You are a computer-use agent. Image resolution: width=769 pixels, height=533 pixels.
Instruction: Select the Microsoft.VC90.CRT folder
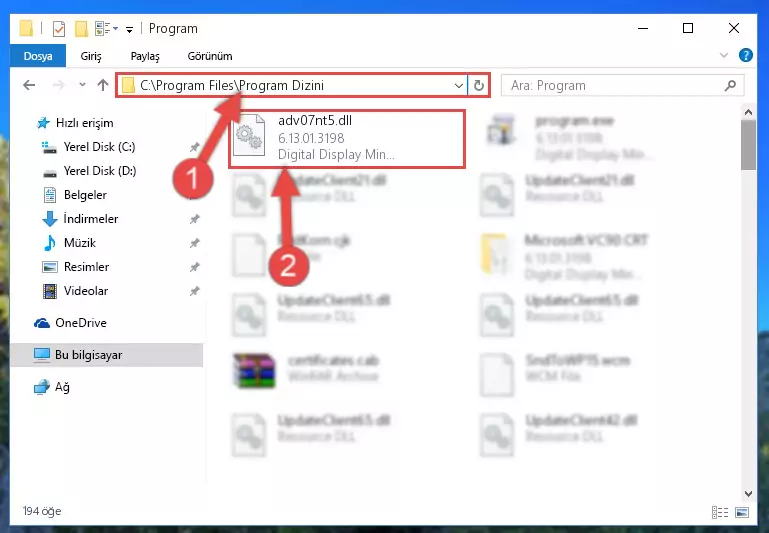[x=565, y=256]
